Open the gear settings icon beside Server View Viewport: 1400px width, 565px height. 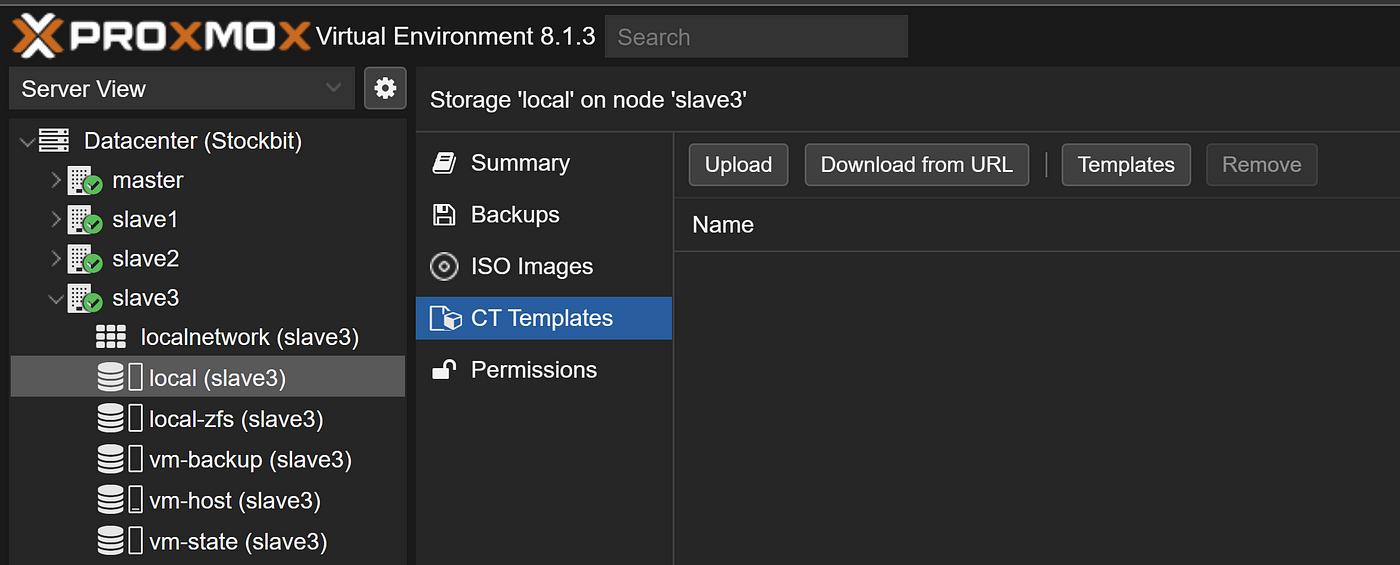click(385, 88)
